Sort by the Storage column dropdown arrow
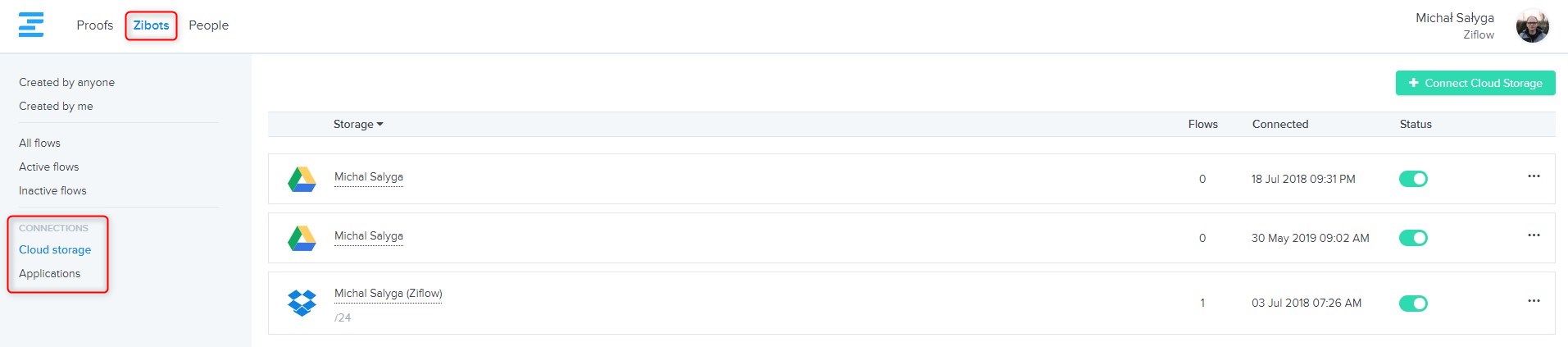The image size is (1568, 347). click(x=380, y=125)
